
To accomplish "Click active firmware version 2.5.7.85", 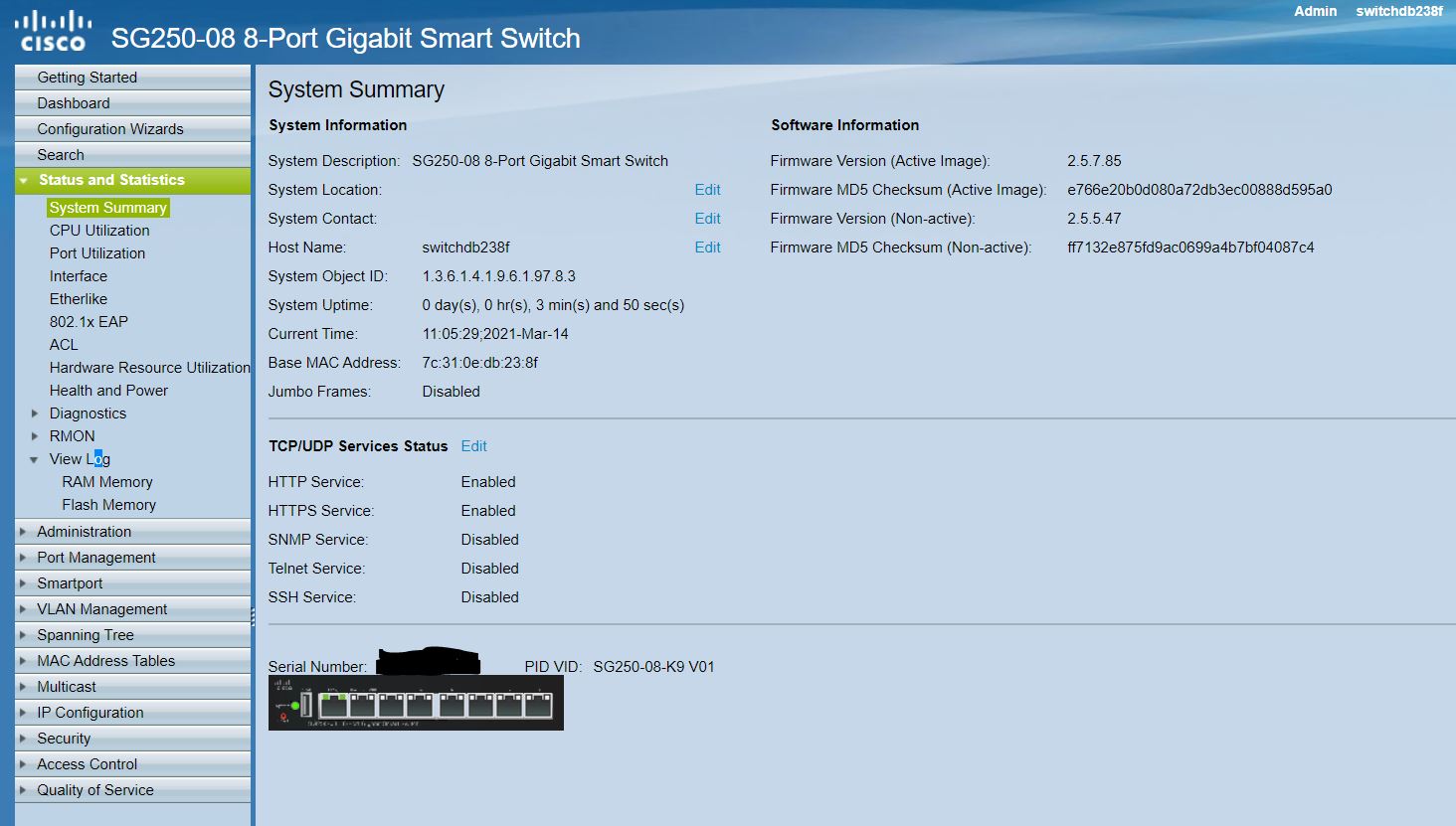I will tap(1094, 161).
